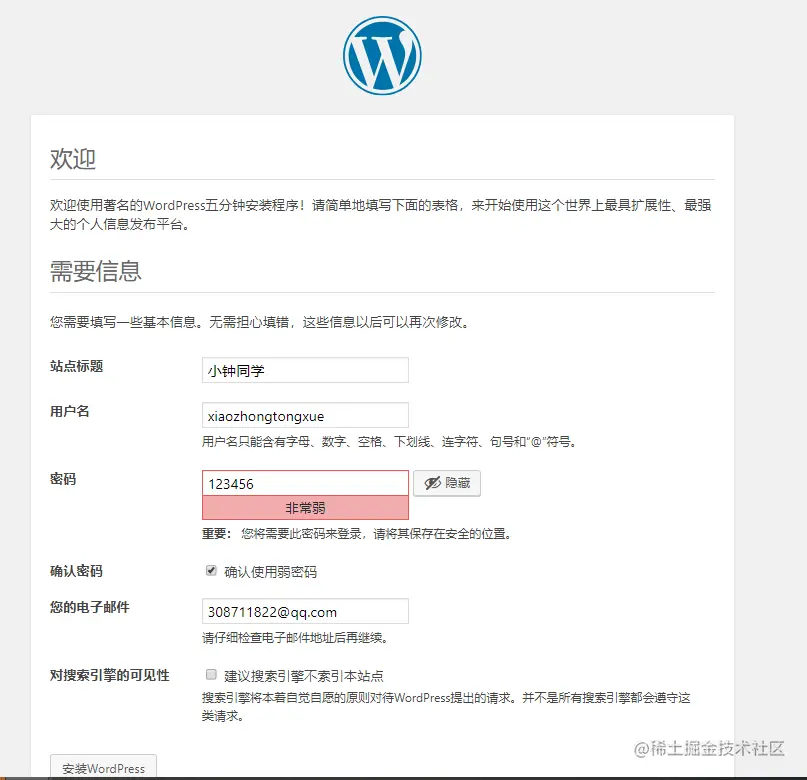Click the 需要信息 heading
Image resolution: width=807 pixels, height=780 pixels.
(x=96, y=271)
